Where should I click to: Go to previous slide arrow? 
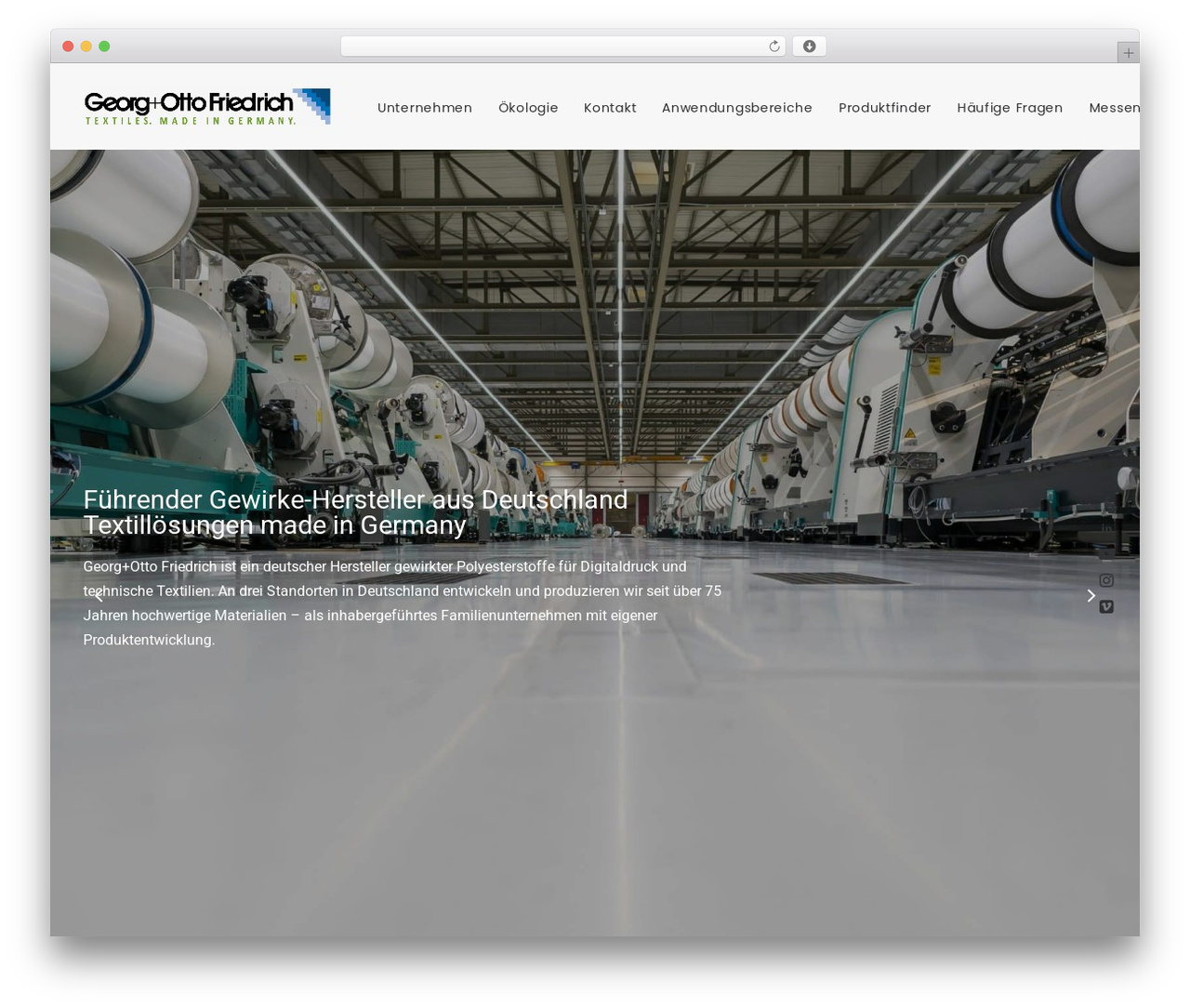click(x=99, y=595)
